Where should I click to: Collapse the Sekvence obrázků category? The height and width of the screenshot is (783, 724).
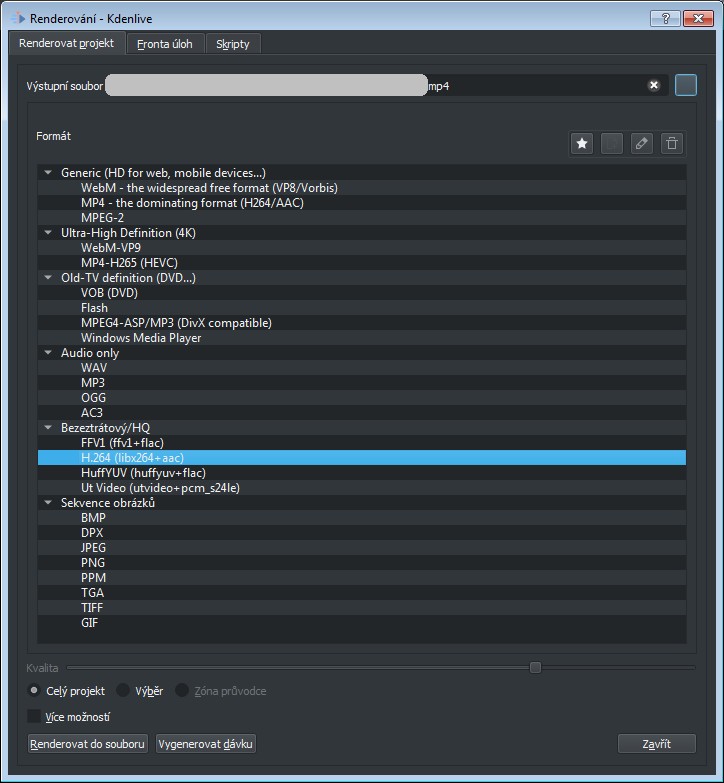tap(48, 503)
